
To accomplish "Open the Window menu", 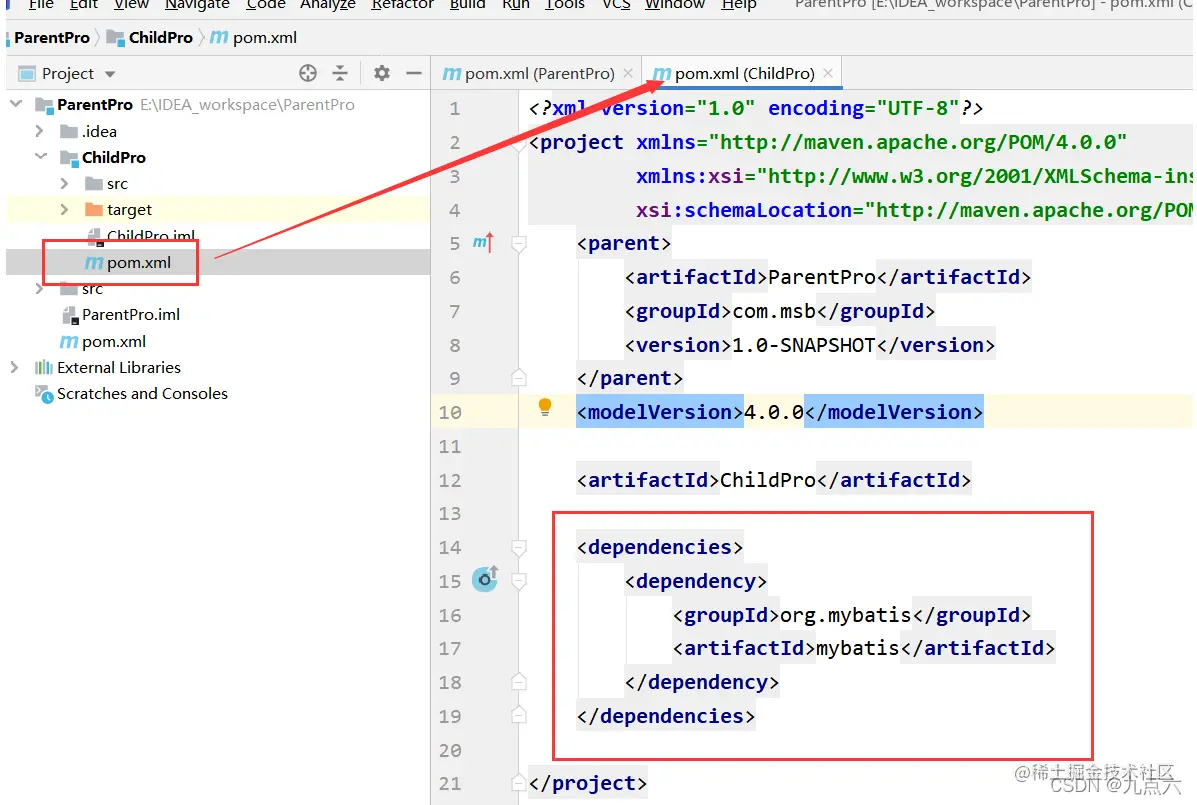I will coord(675,4).
